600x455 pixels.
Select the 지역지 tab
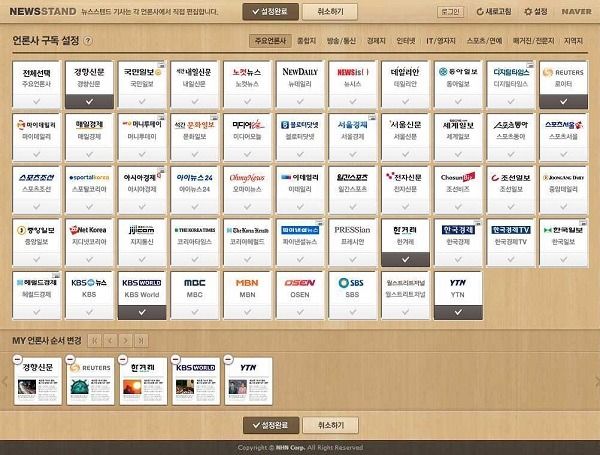[573, 41]
